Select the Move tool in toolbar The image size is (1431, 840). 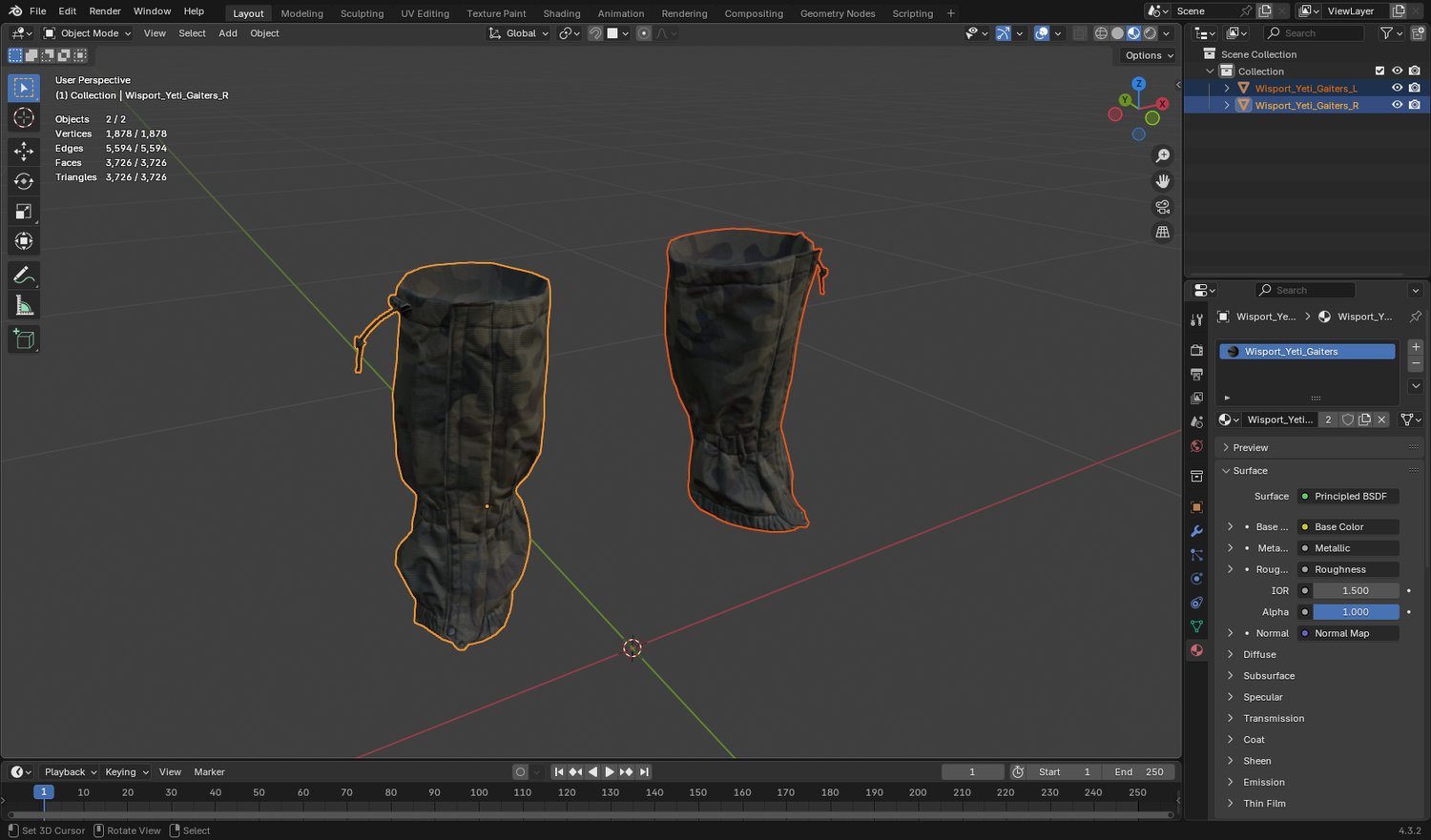tap(24, 151)
